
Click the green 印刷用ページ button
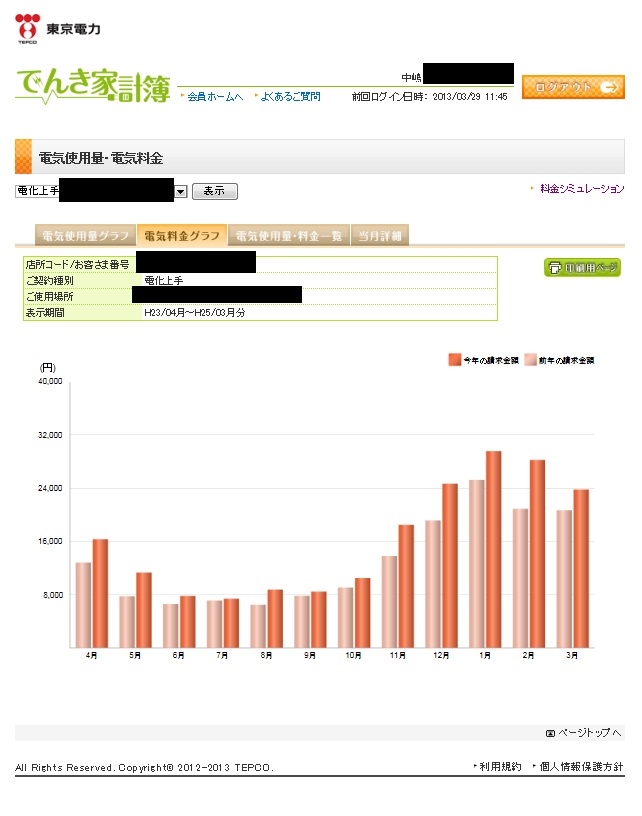(x=582, y=267)
